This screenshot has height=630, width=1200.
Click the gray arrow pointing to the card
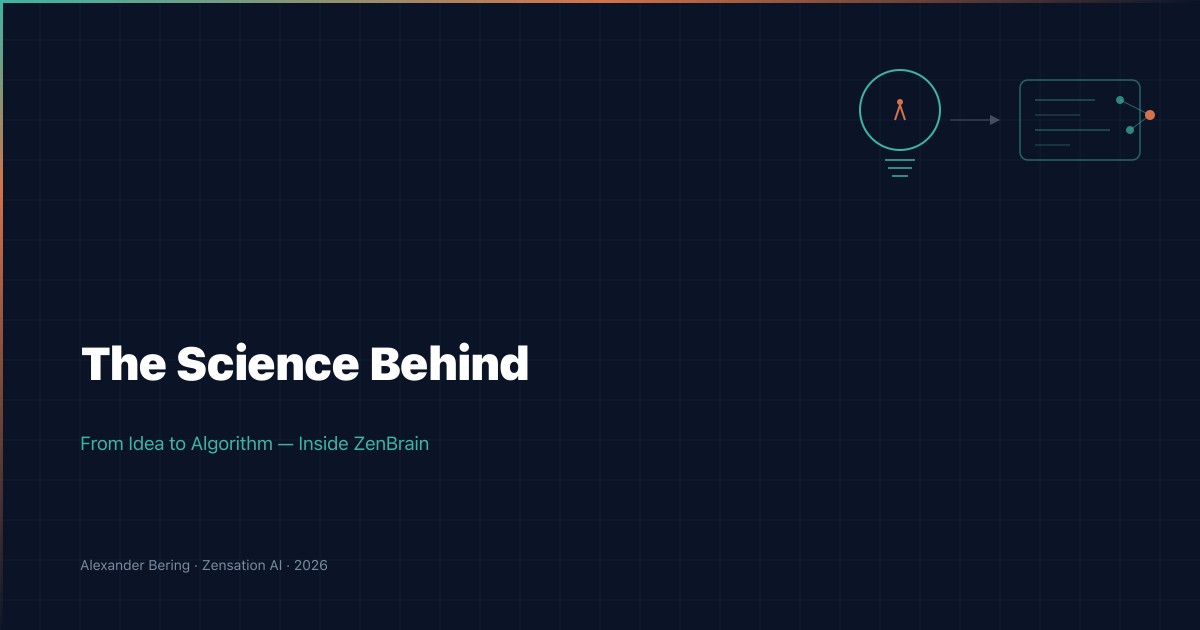point(975,120)
